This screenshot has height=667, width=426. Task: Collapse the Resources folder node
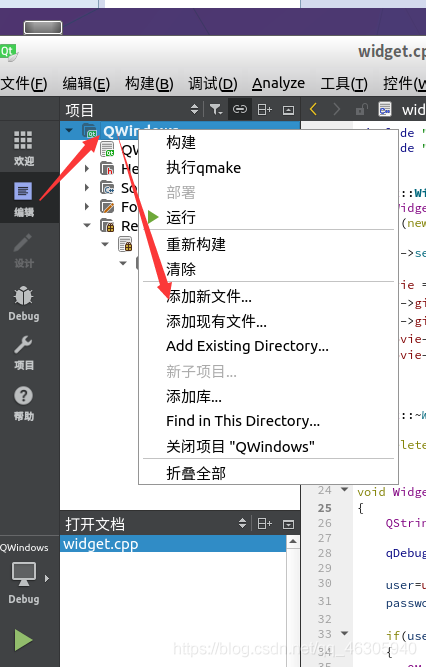coord(87,225)
